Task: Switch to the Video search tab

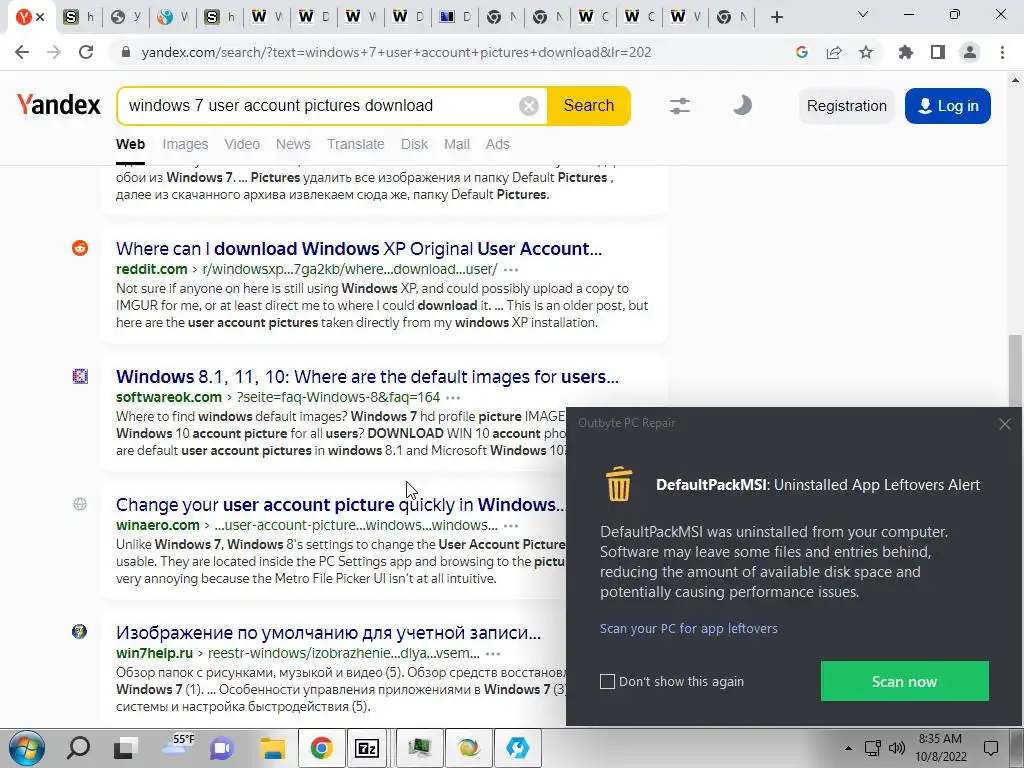Action: pos(242,144)
